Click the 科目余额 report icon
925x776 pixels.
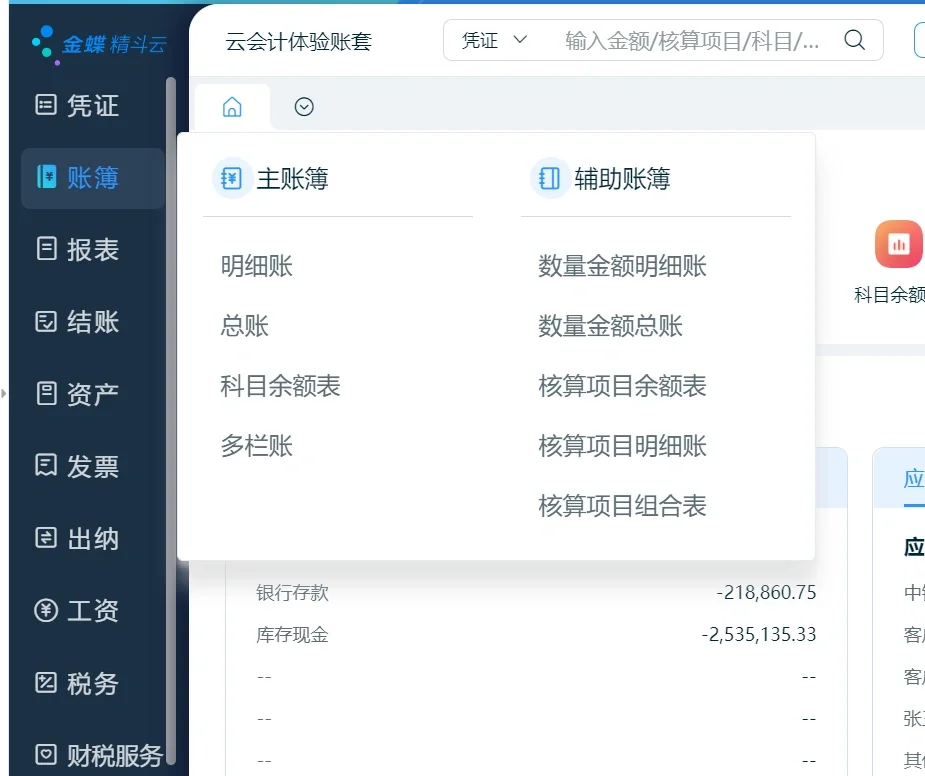click(897, 243)
